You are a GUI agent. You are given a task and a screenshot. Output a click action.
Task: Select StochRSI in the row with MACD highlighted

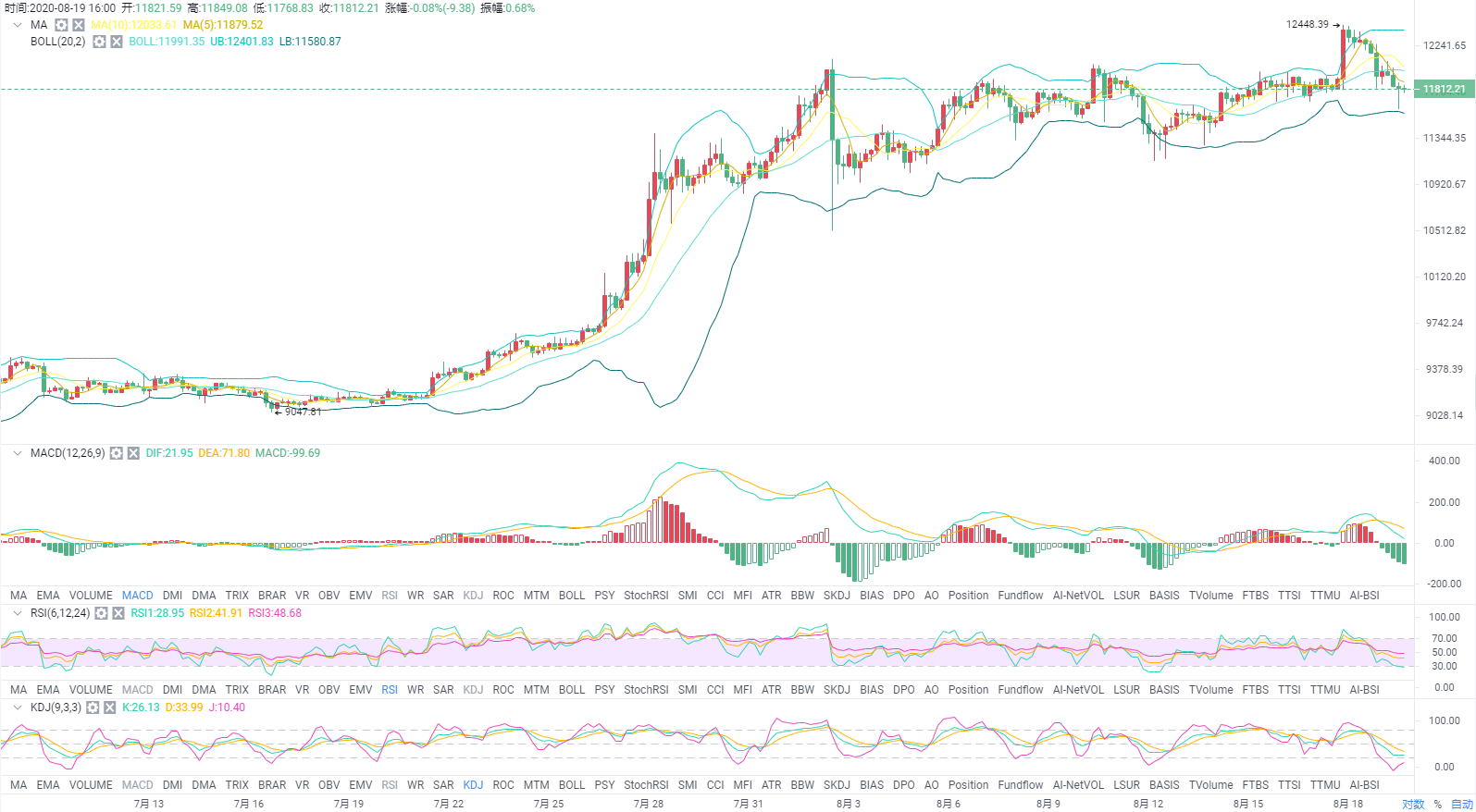tap(646, 596)
